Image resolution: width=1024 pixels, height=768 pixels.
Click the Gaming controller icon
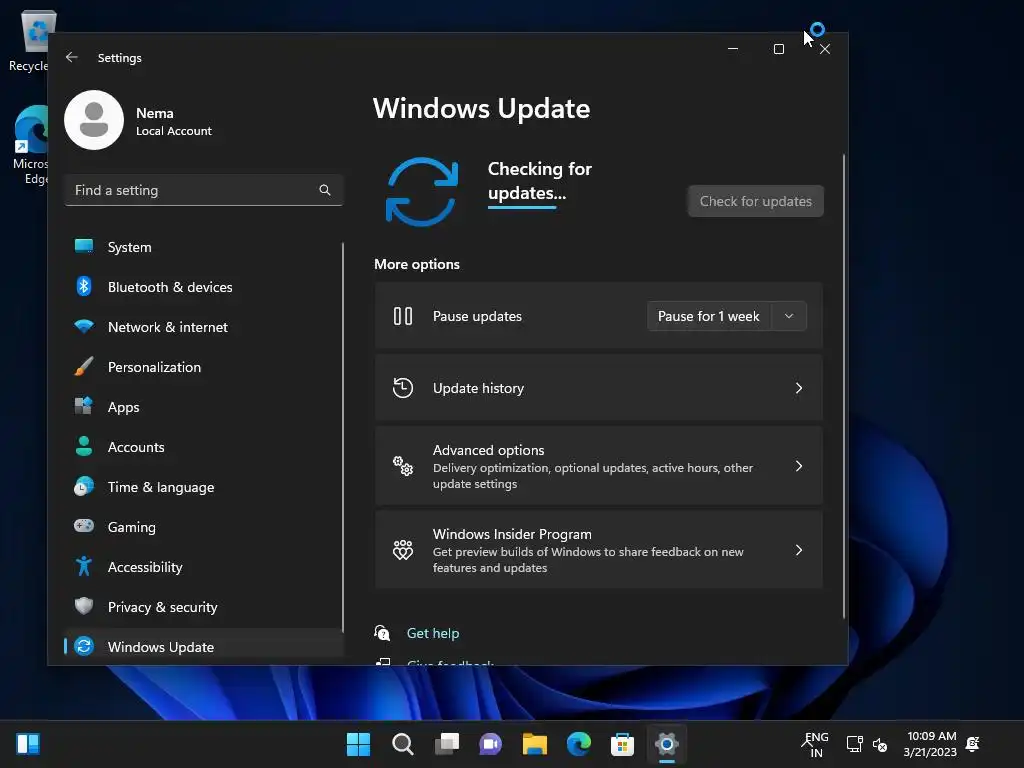[x=84, y=526]
